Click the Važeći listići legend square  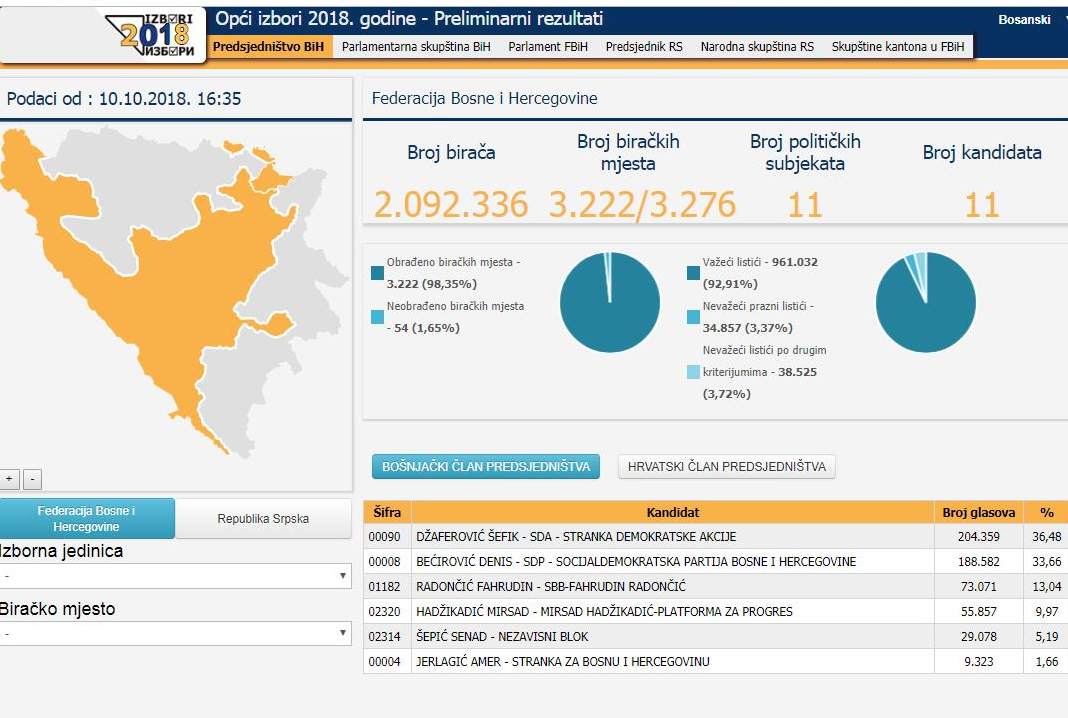[x=694, y=272]
